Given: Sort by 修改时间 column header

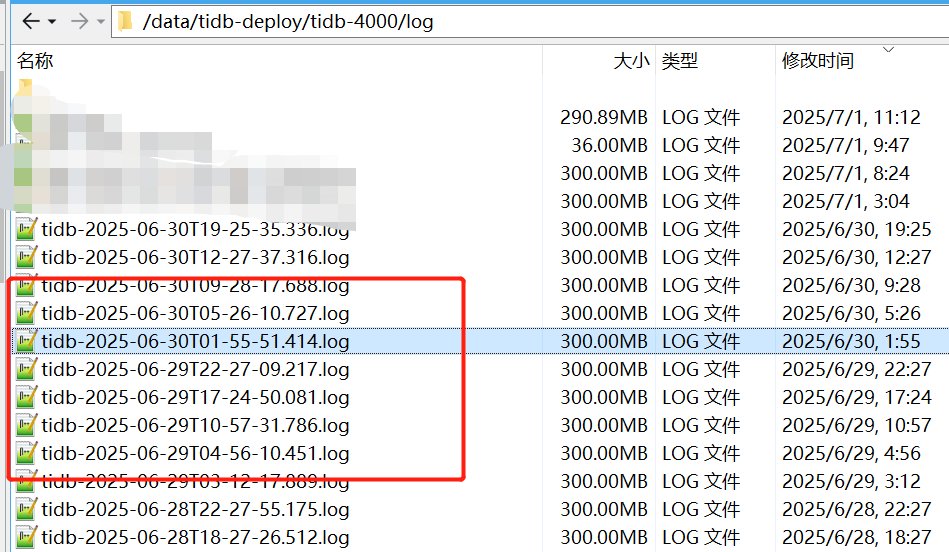Looking at the screenshot, I should click(x=818, y=61).
